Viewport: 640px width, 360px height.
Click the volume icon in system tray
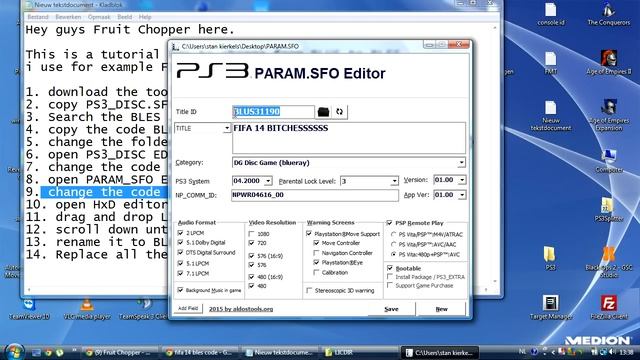(x=612, y=352)
